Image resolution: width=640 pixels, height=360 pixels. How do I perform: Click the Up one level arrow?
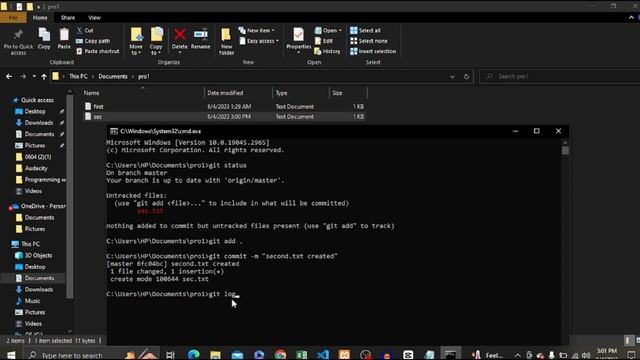44,76
